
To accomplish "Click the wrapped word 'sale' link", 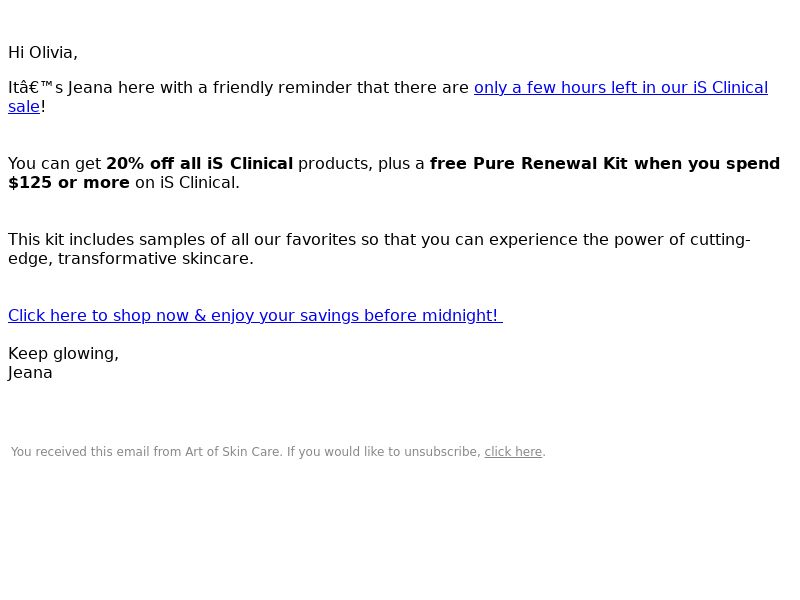I will pos(24,107).
